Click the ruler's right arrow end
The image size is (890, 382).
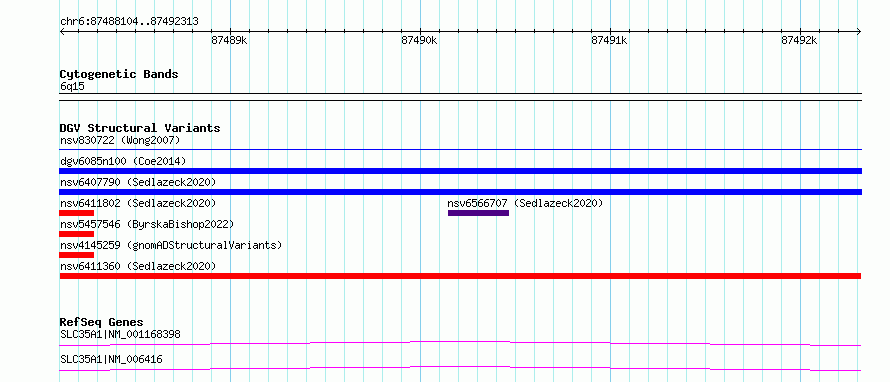pos(859,31)
